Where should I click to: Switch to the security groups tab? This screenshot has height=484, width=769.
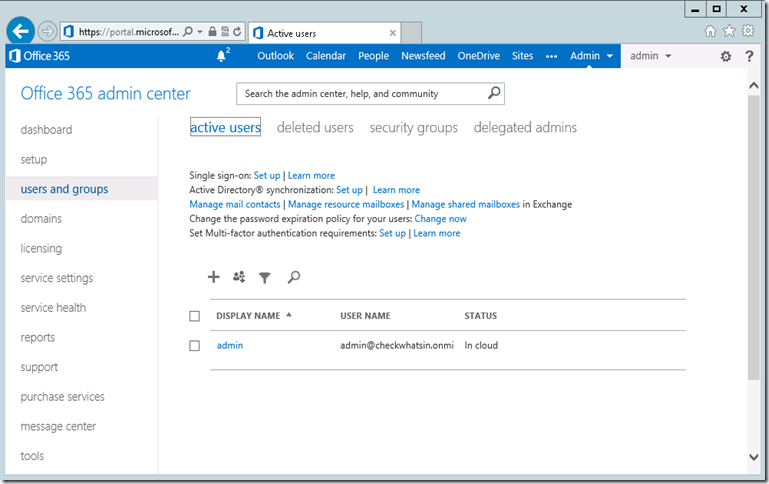click(x=413, y=127)
